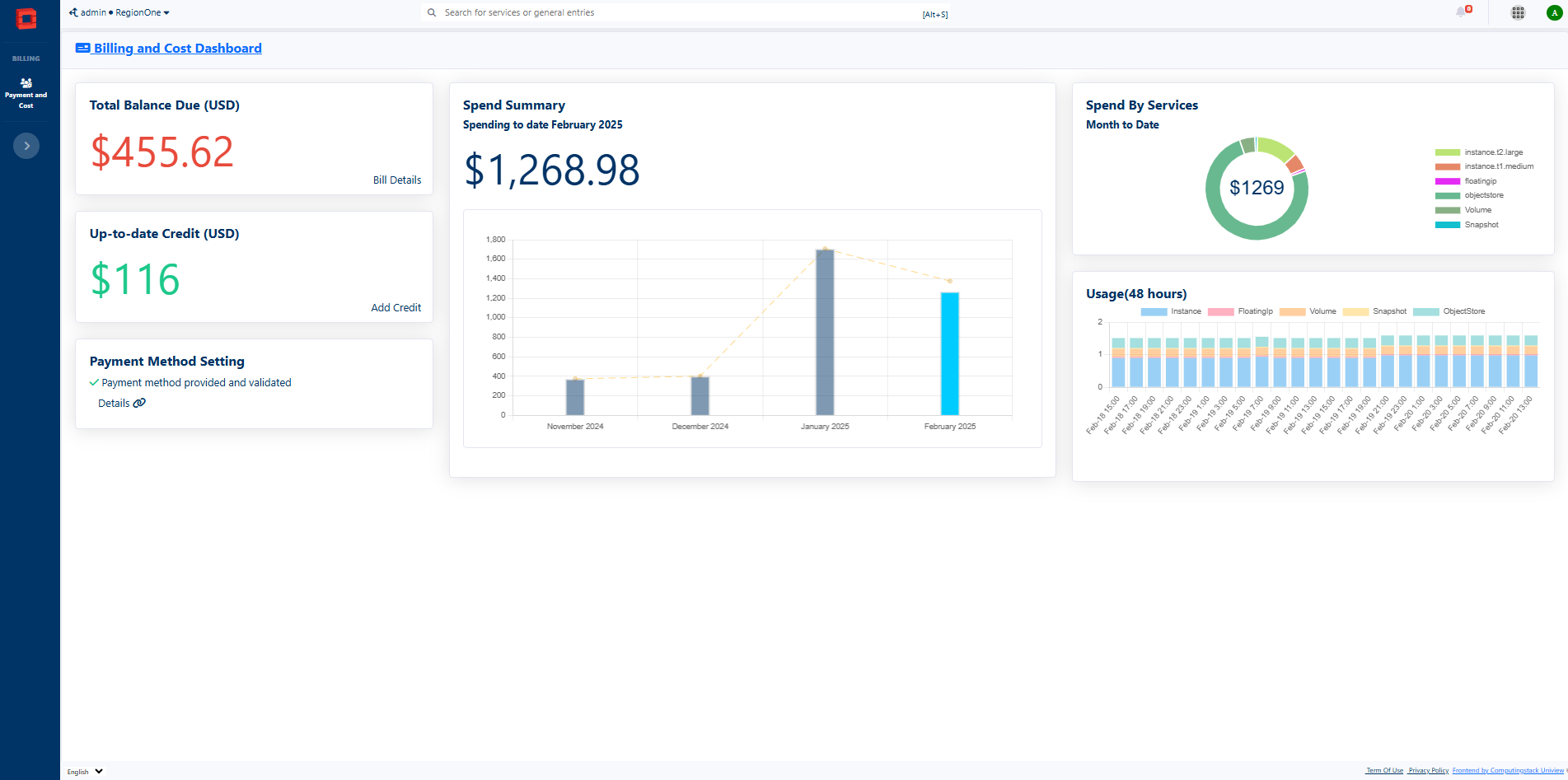
Task: Click the $455.62 balance amount
Action: [162, 152]
